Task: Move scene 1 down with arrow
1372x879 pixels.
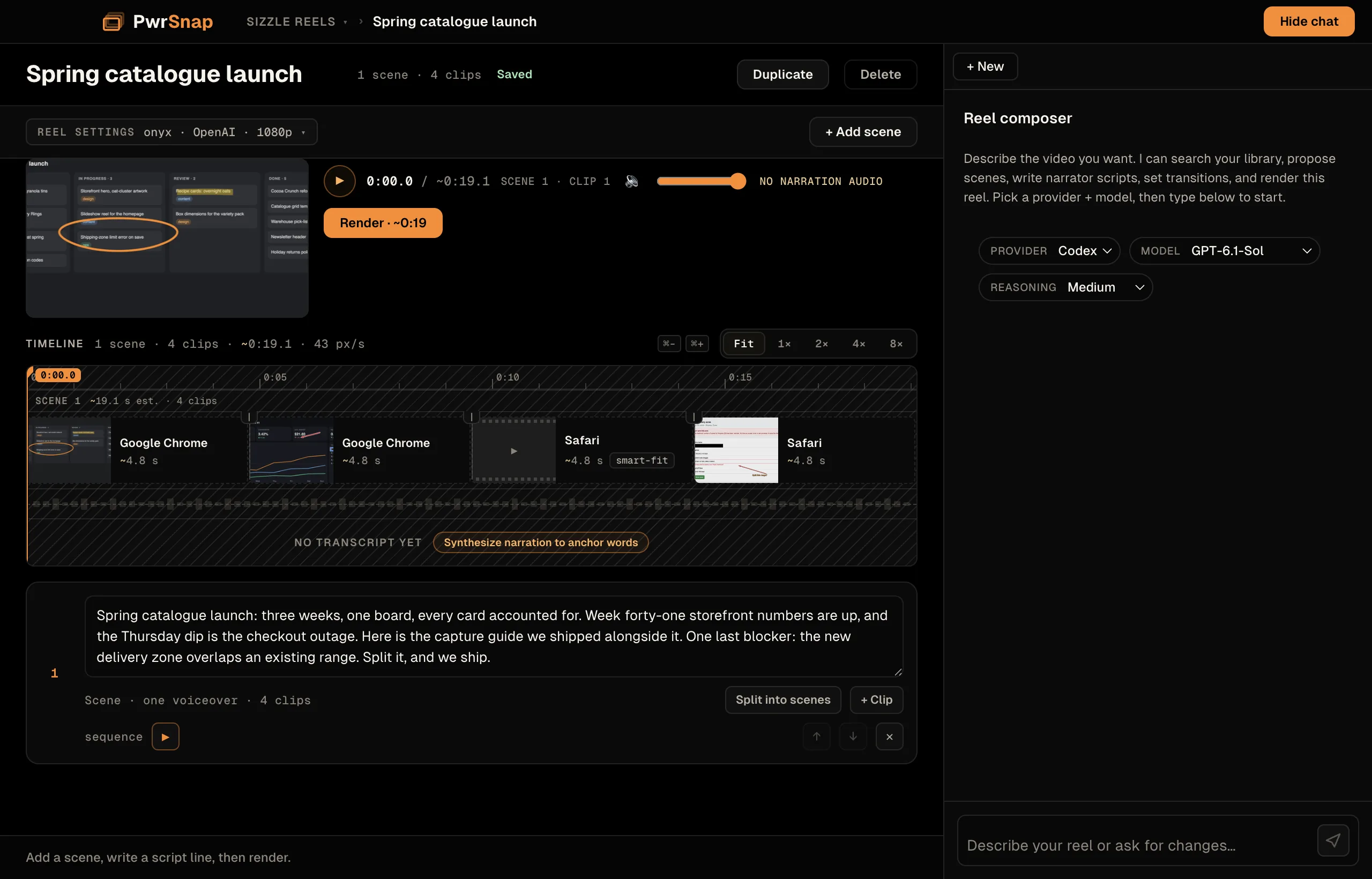Action: (853, 736)
